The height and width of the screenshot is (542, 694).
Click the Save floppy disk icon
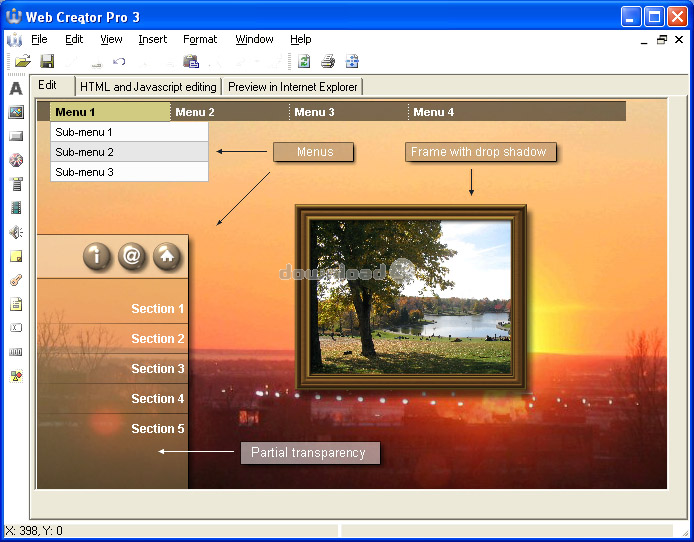point(47,61)
